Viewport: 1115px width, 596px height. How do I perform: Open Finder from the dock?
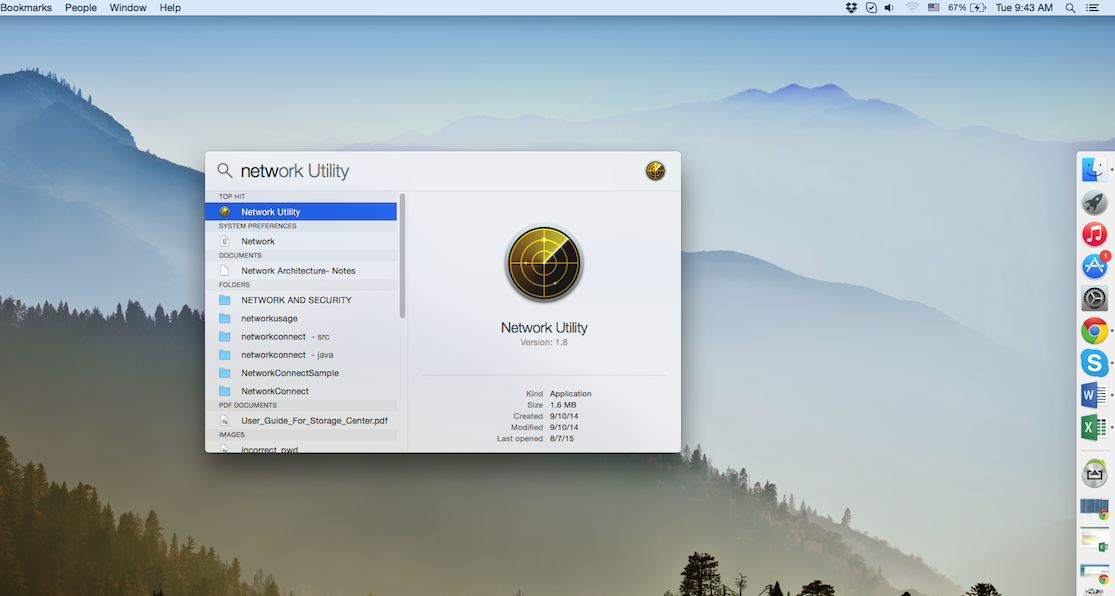1094,169
